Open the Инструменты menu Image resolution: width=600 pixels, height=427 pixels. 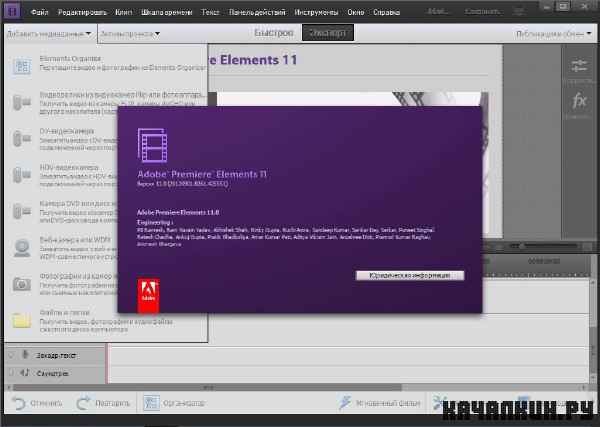(316, 12)
